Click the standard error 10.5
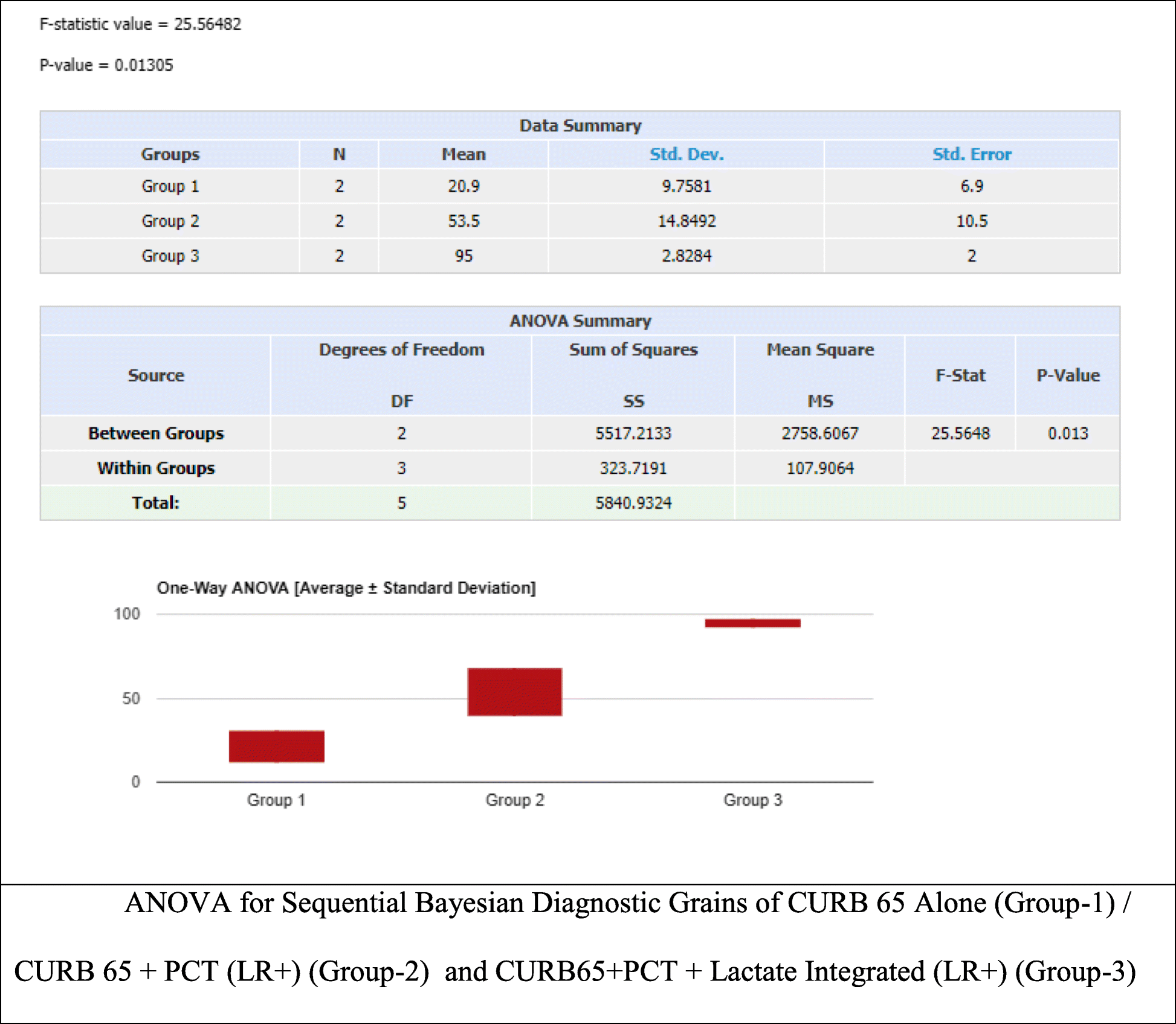The width and height of the screenshot is (1176, 1024). tap(972, 221)
